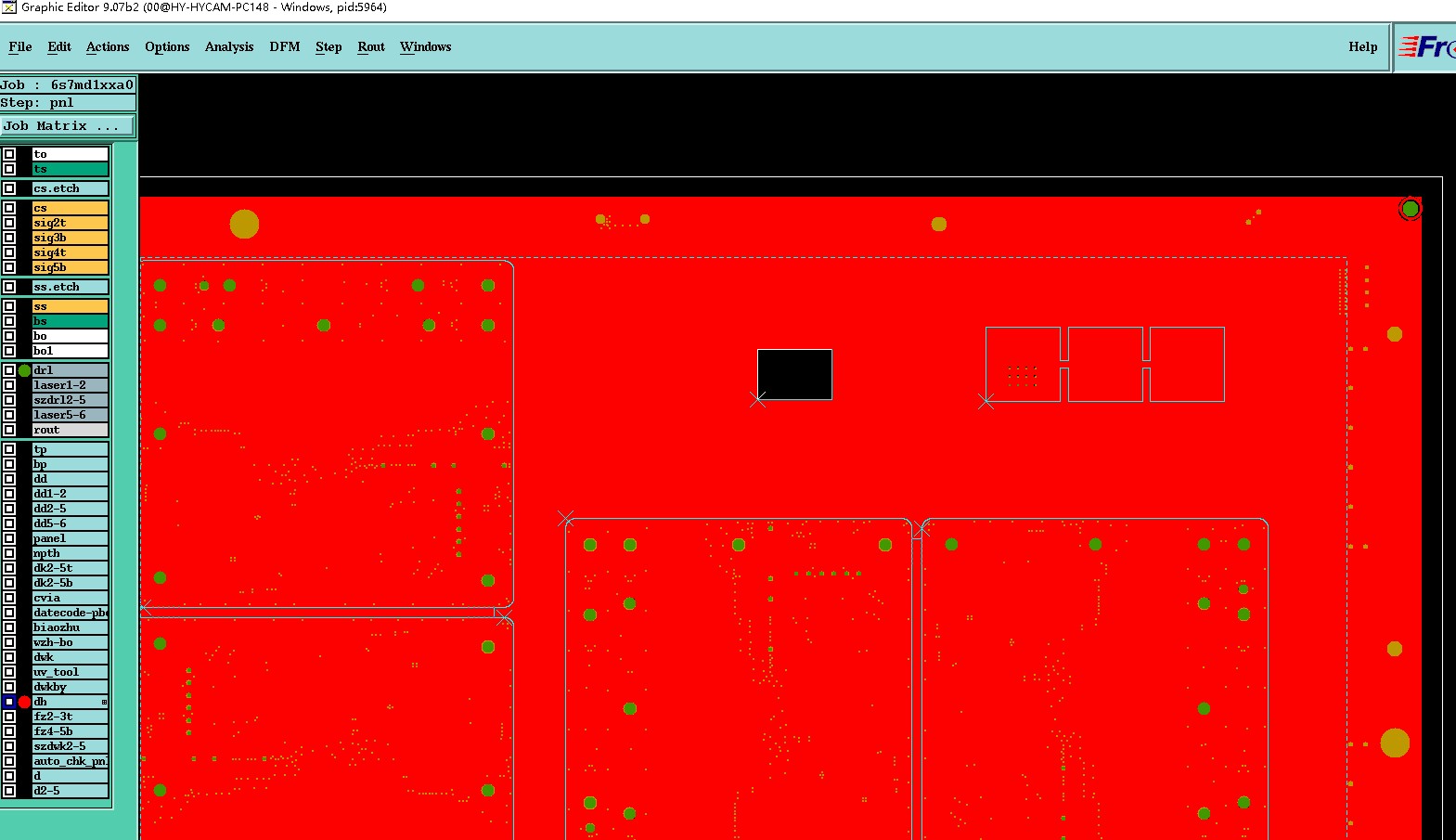This screenshot has height=840, width=1456.
Task: Open the Windows menu
Action: click(426, 46)
